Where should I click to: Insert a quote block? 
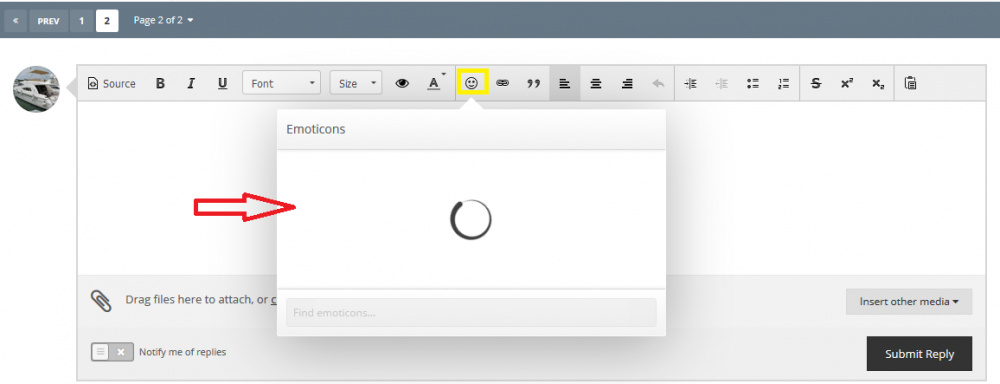pos(533,84)
